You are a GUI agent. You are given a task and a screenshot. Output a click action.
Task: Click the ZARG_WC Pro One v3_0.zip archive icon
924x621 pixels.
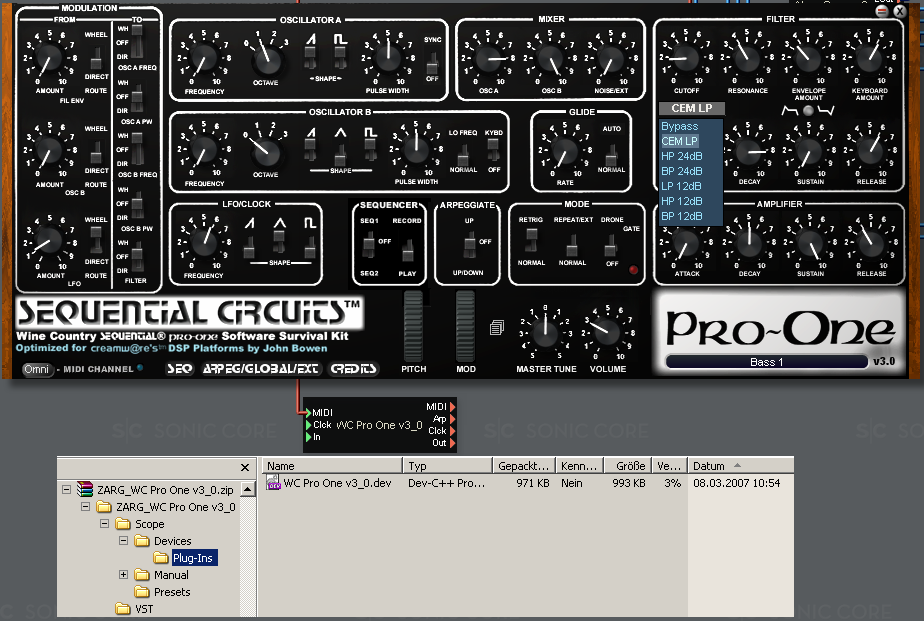tap(85, 489)
